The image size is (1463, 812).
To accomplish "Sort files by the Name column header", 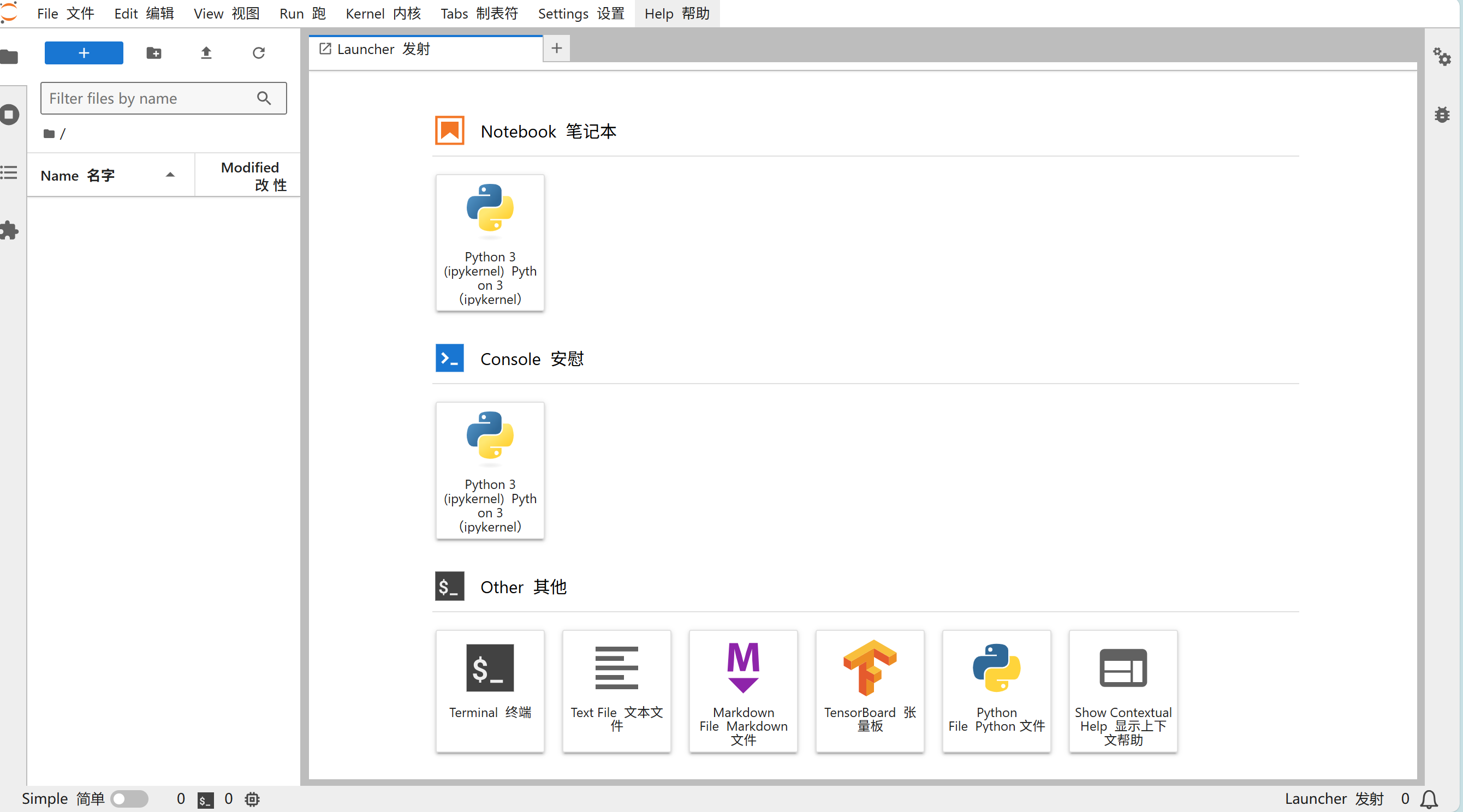I will pyautogui.click(x=111, y=176).
